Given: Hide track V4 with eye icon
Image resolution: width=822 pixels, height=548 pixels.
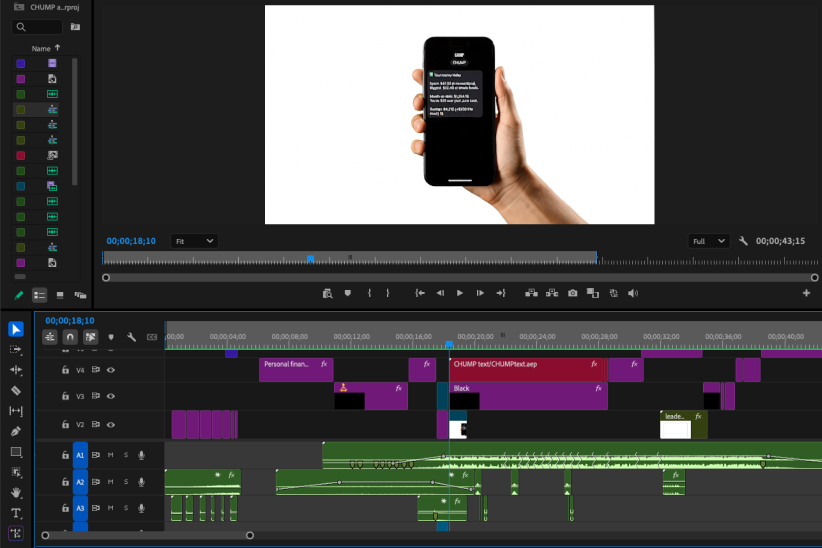Looking at the screenshot, I should tap(111, 370).
